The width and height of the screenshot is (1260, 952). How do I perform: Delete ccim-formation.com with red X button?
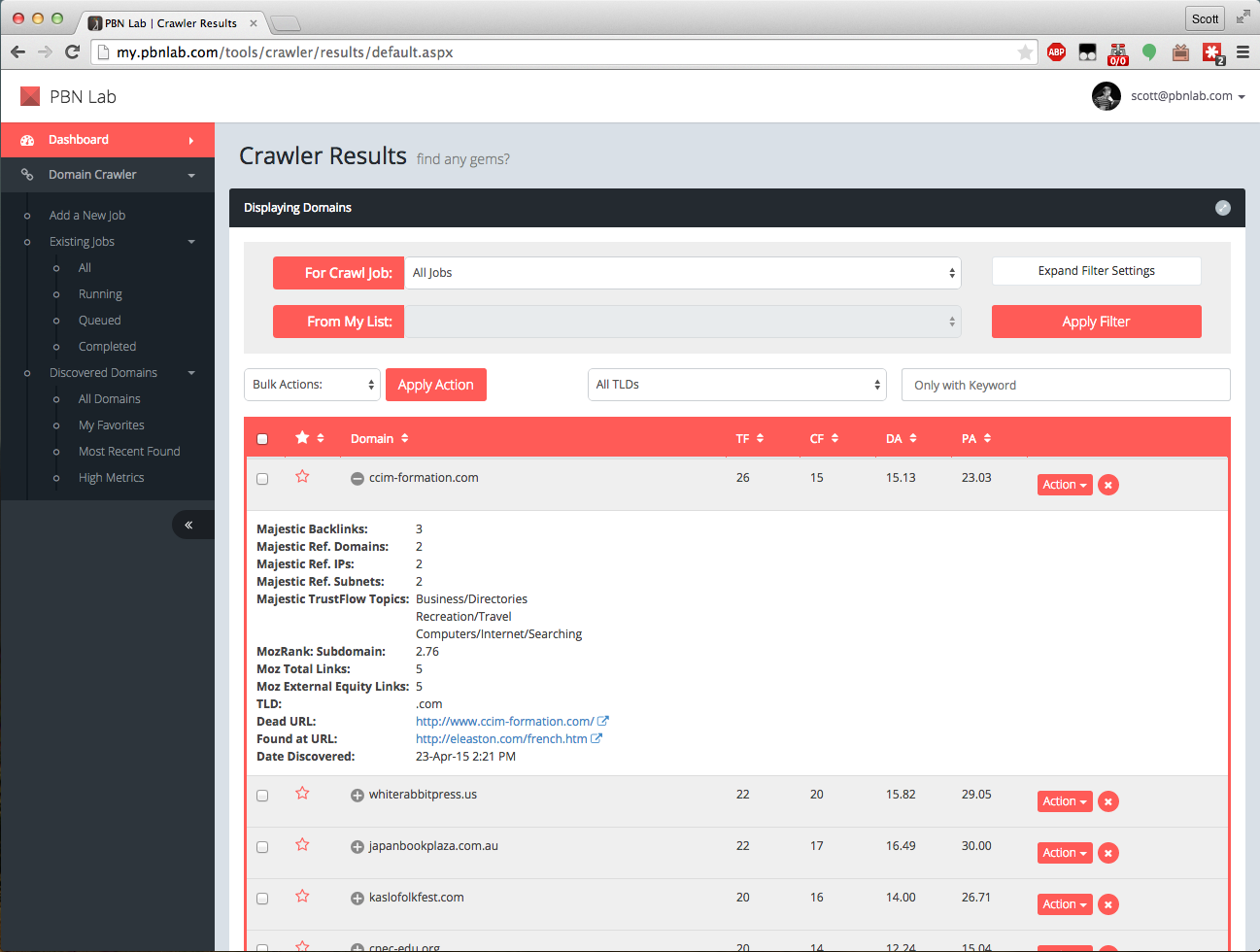pos(1108,485)
